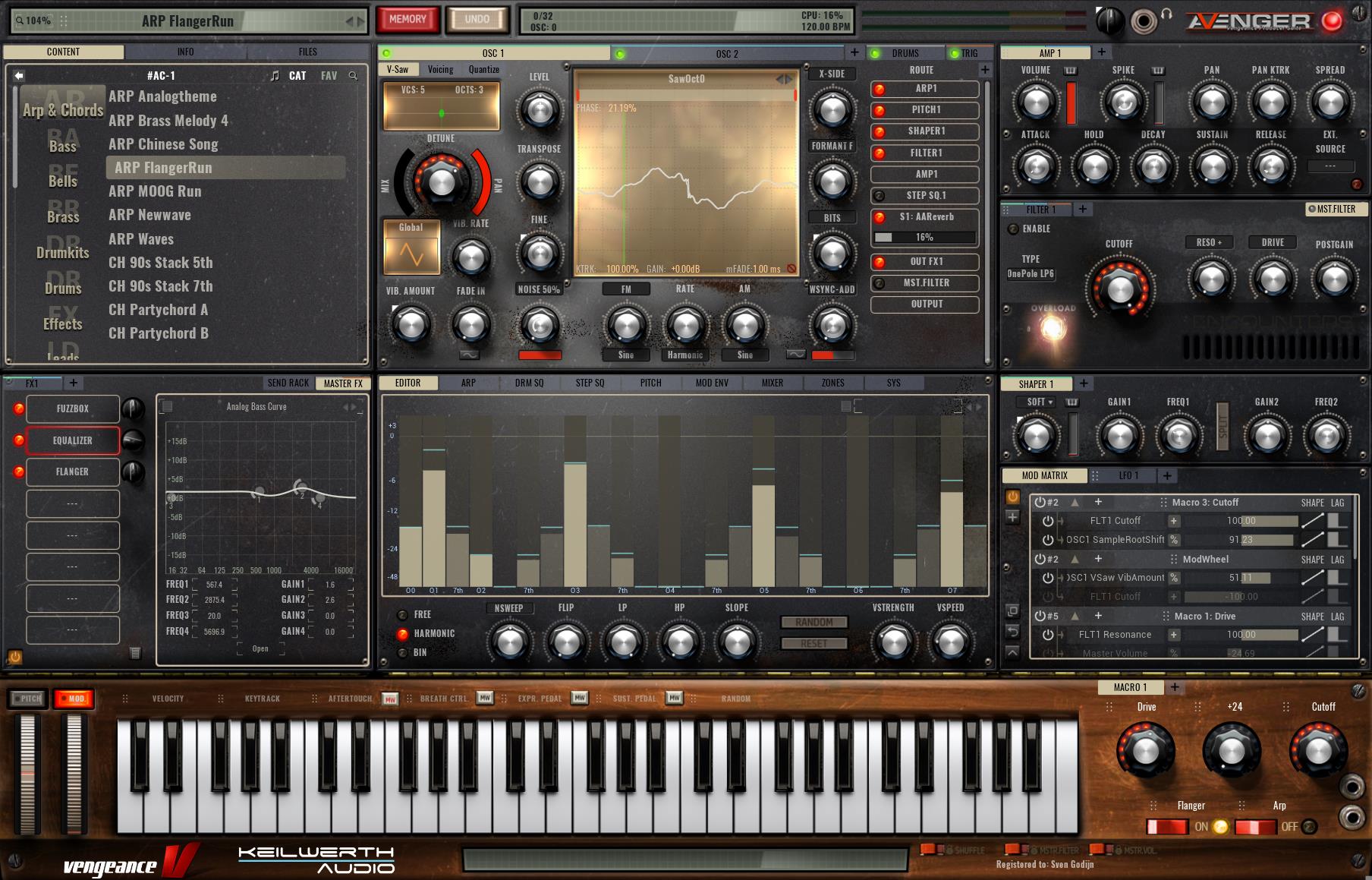Click the RANDOM button in editor
Screen dimensions: 1372x880
point(814,622)
